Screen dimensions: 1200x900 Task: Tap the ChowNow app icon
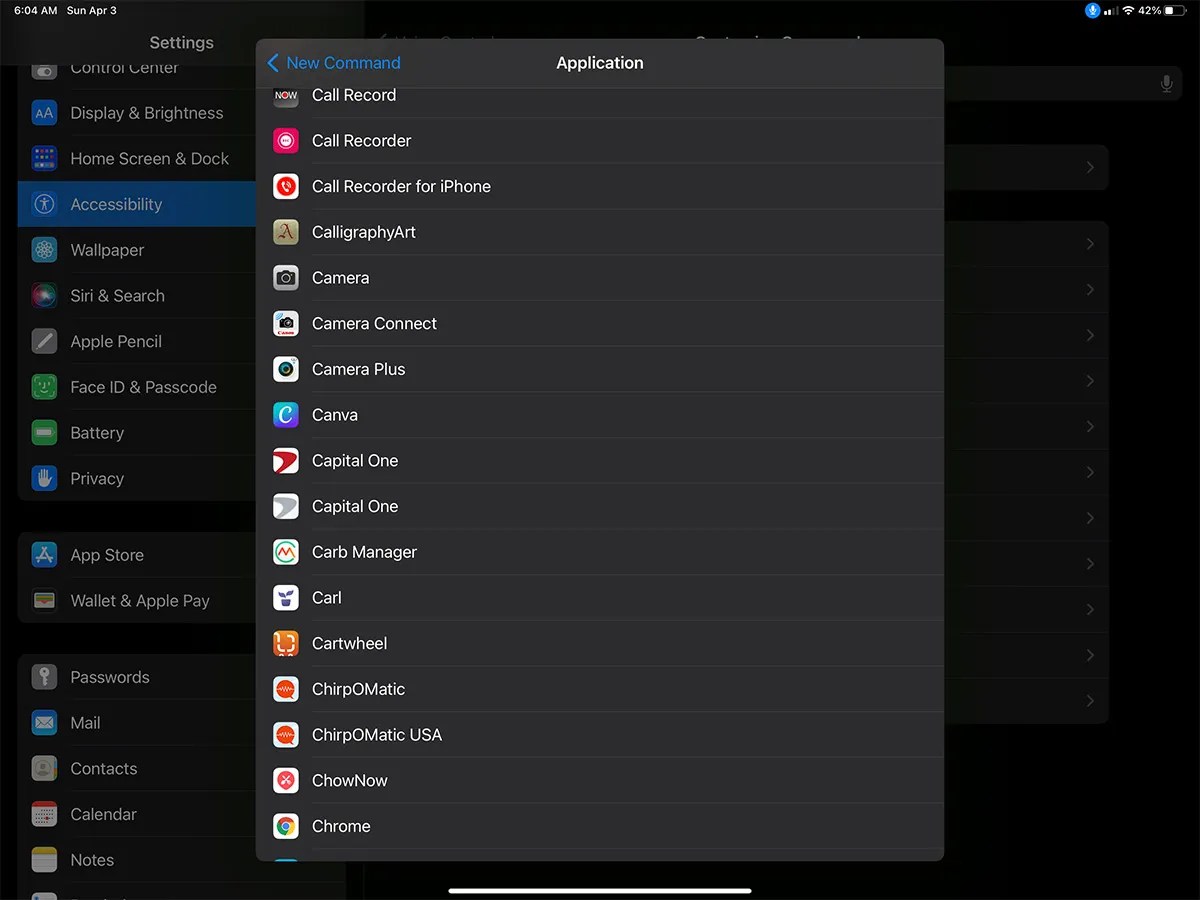coord(285,780)
